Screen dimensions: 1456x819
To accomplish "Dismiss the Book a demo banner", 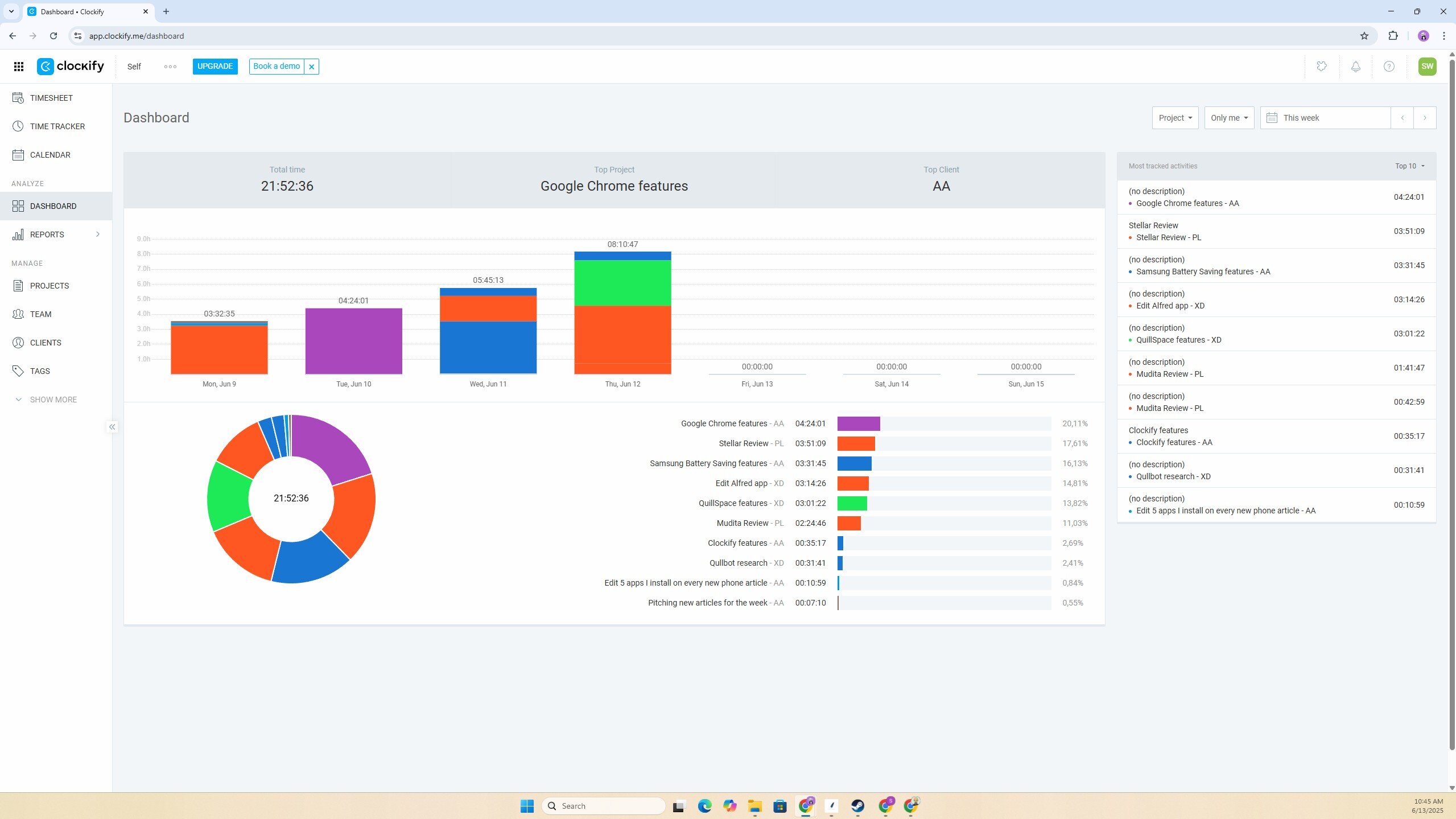I will (311, 67).
